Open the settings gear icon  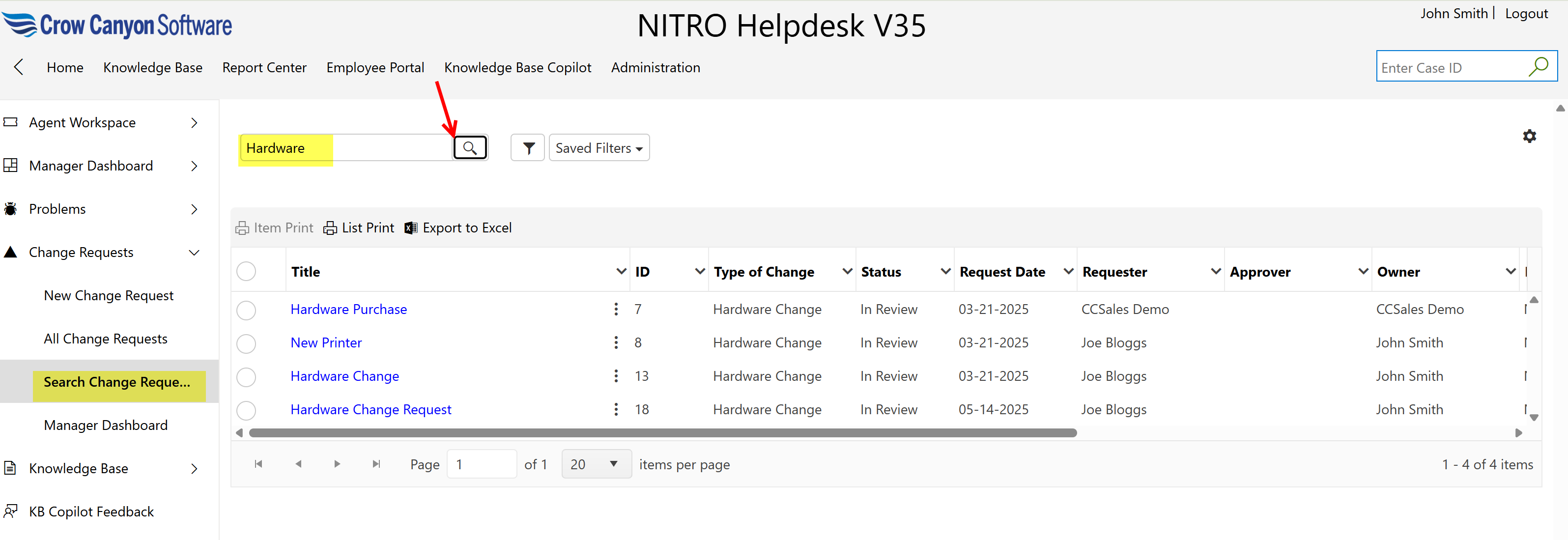(x=1529, y=137)
